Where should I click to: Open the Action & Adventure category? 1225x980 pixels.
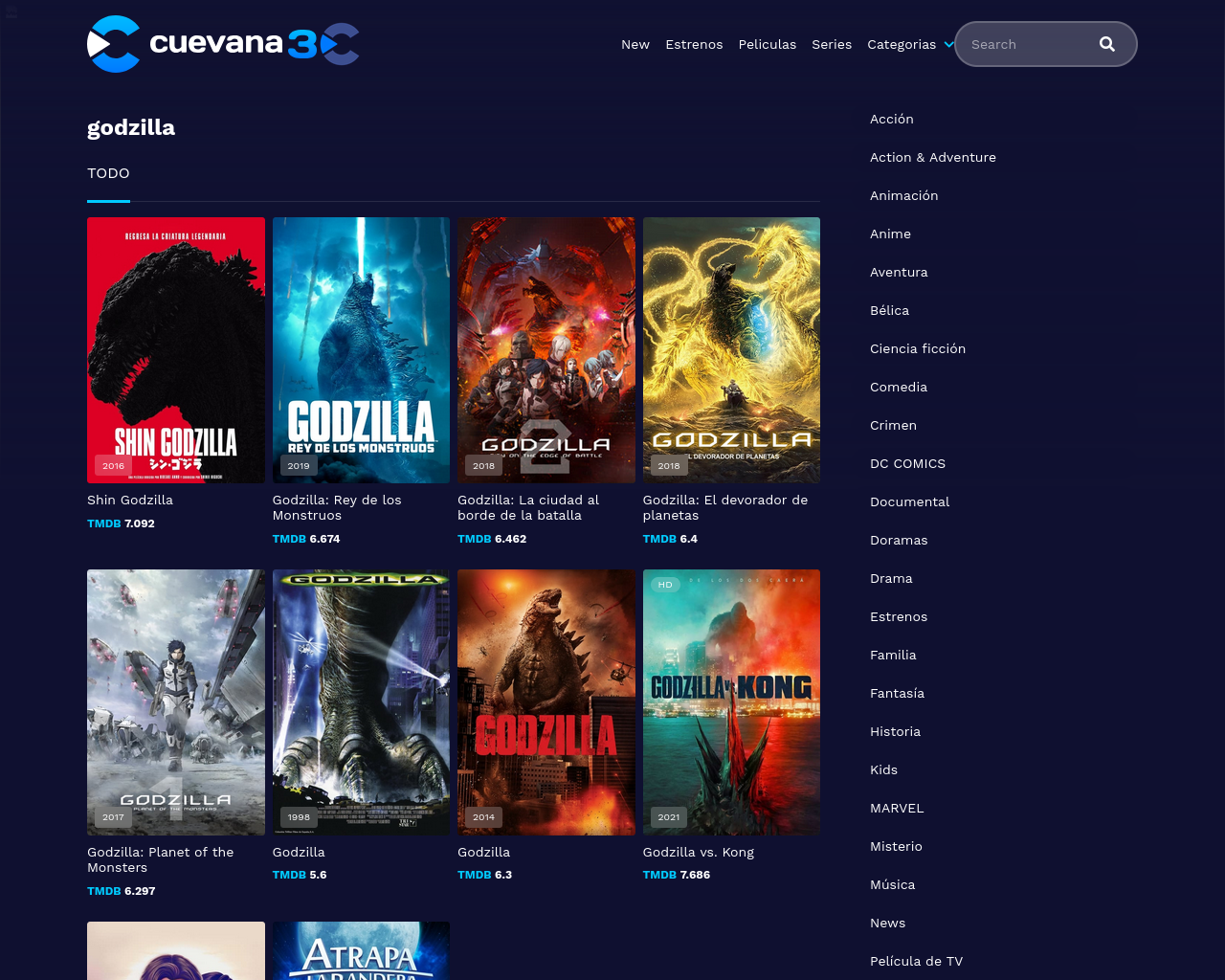[933, 157]
